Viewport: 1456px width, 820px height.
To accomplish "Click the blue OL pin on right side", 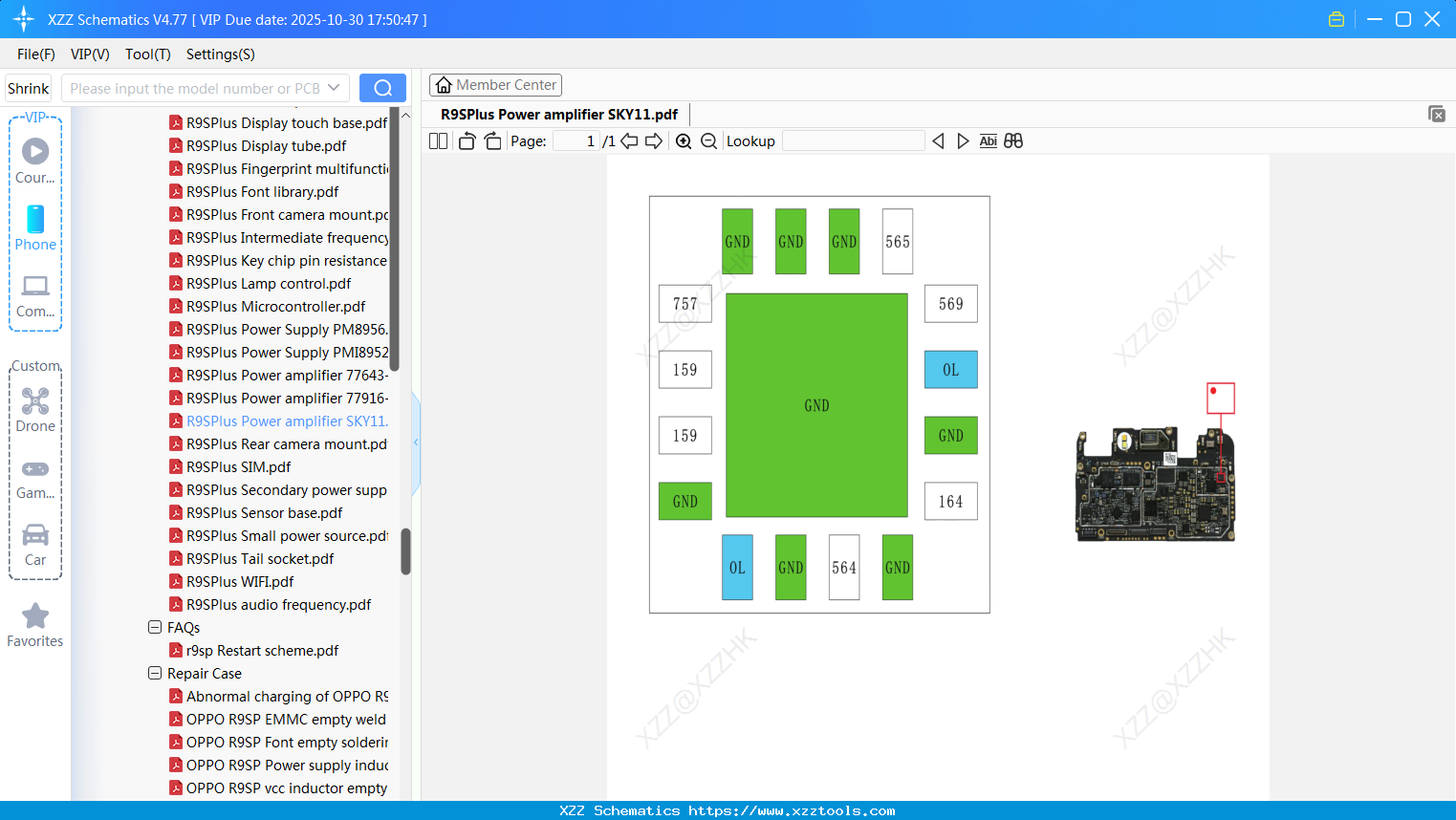I will 950,370.
